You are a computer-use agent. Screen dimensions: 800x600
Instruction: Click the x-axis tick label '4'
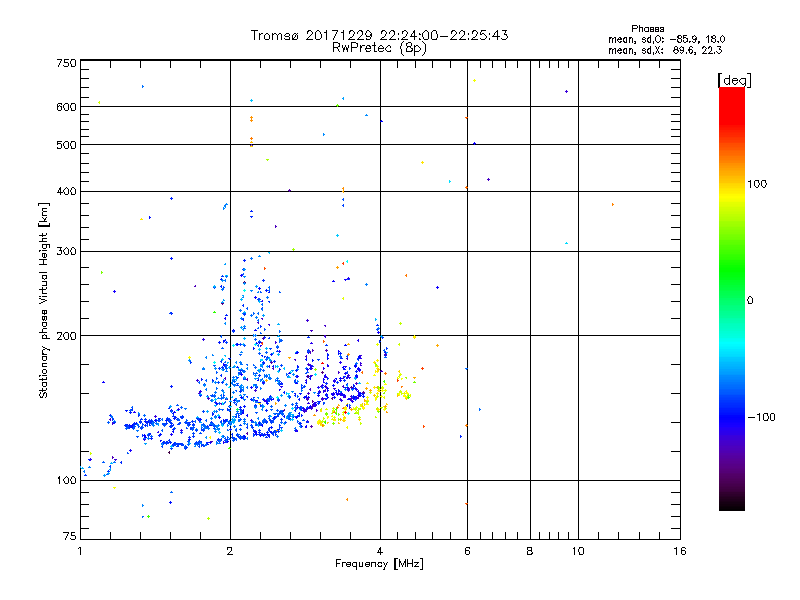click(380, 551)
